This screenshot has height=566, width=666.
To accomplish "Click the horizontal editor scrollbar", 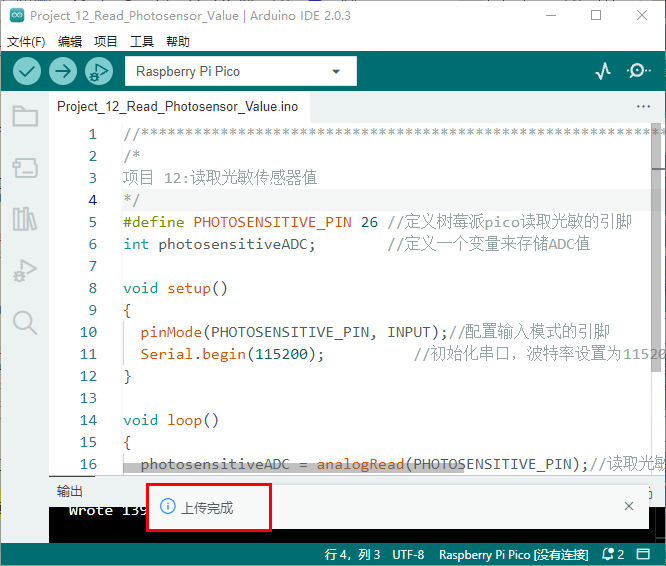I will (293, 467).
